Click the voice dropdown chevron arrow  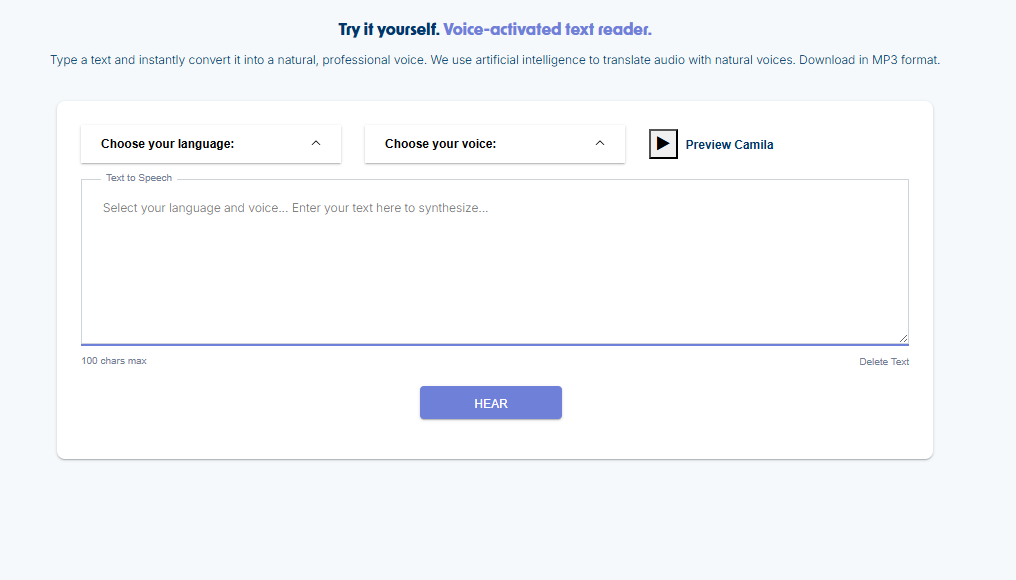[600, 143]
